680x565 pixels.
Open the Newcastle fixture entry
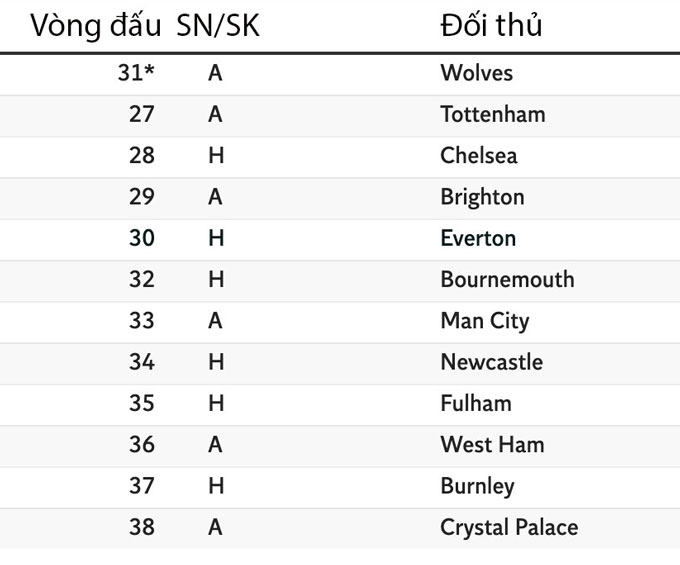[491, 362]
